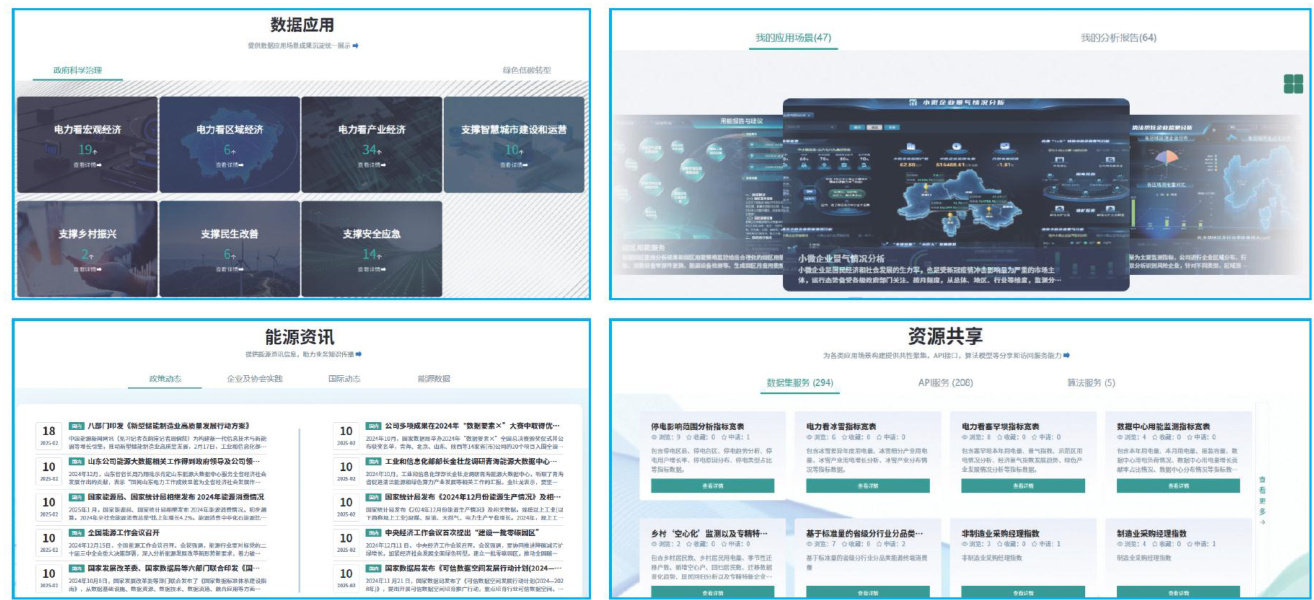View details under 支撑乡村振兴 card
Image resolution: width=1314 pixels, height=600 pixels.
(88, 269)
